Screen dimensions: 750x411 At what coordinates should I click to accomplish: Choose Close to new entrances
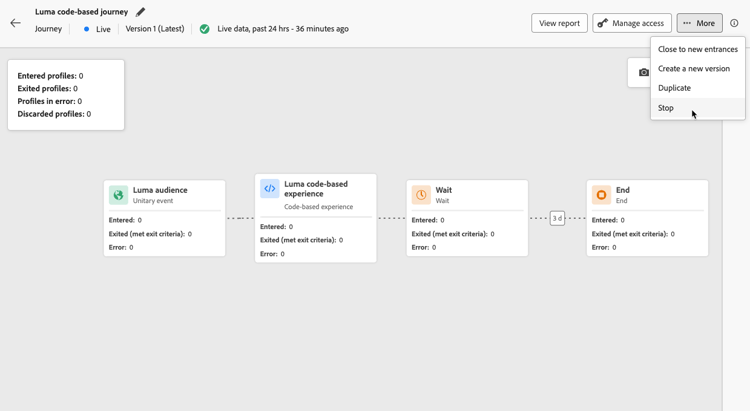click(697, 49)
